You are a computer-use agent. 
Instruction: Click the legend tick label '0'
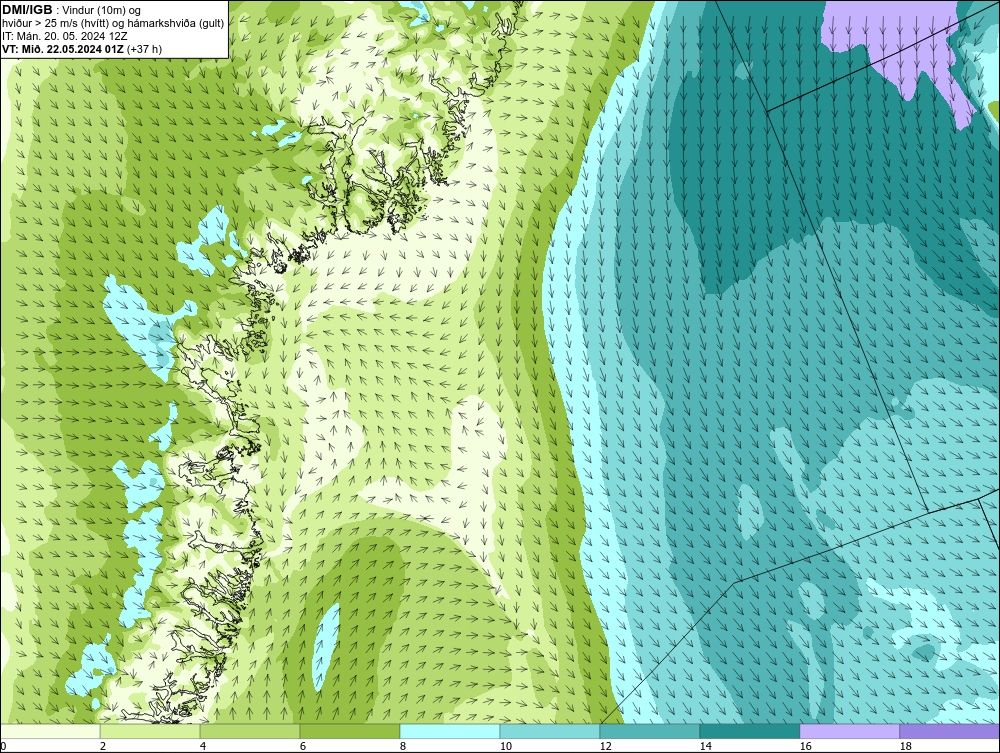click(x=3, y=746)
